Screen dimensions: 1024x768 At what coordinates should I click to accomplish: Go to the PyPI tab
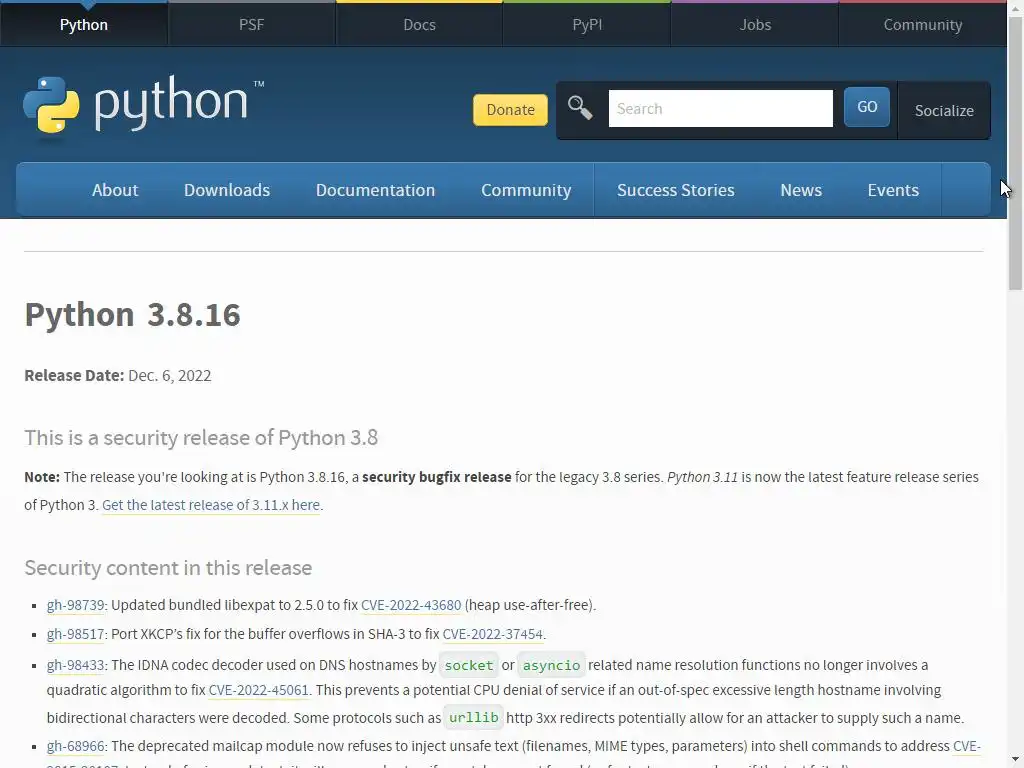pos(587,24)
